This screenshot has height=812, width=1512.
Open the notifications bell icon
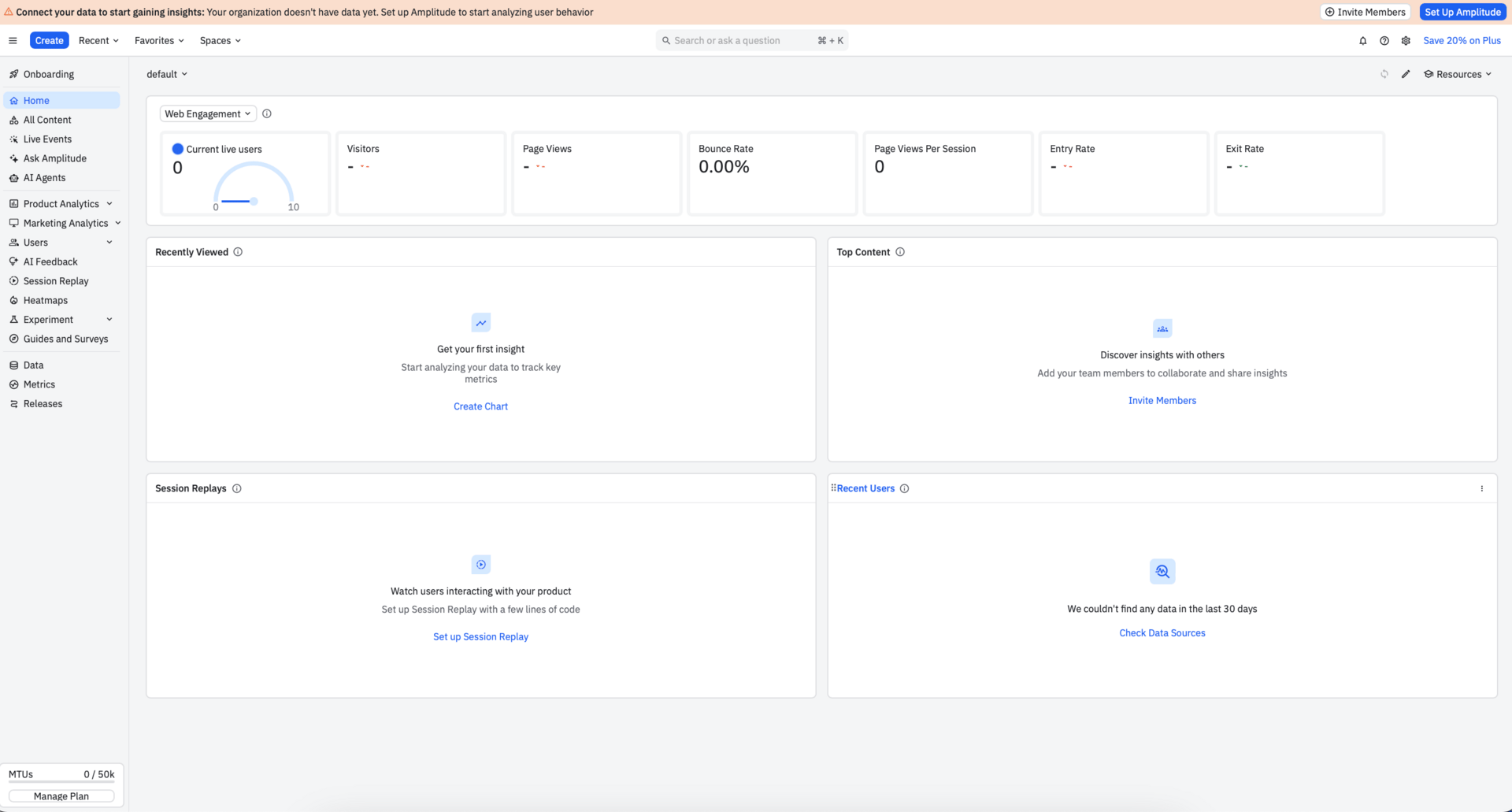pyautogui.click(x=1362, y=41)
